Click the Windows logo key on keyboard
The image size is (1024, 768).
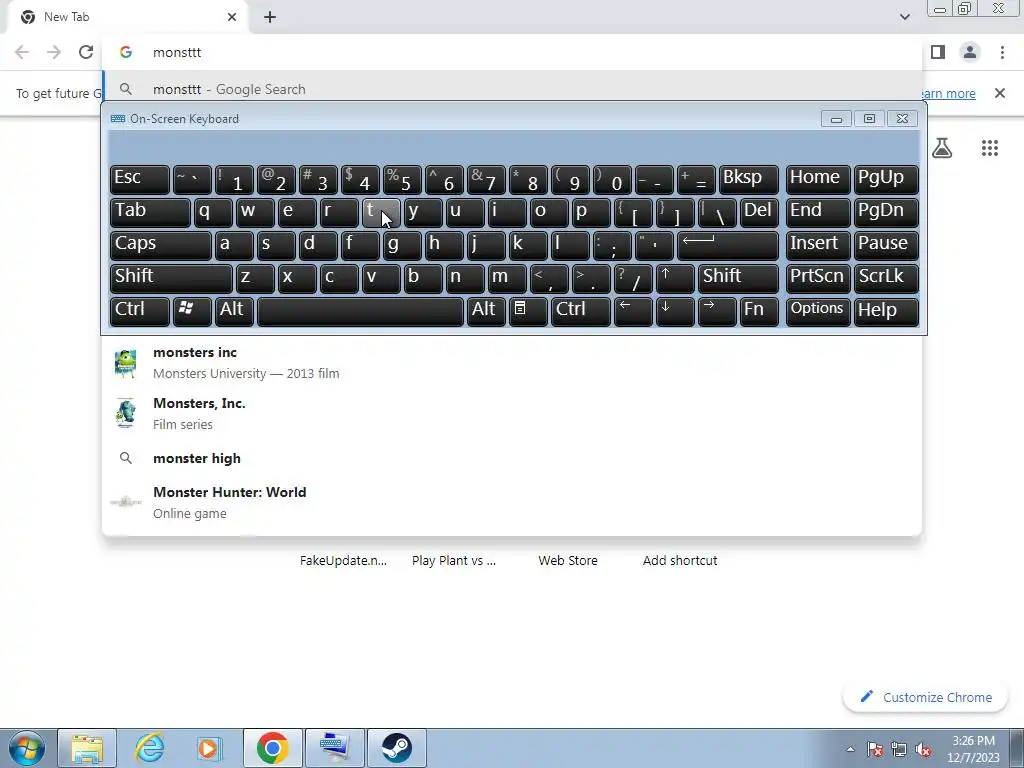[191, 311]
